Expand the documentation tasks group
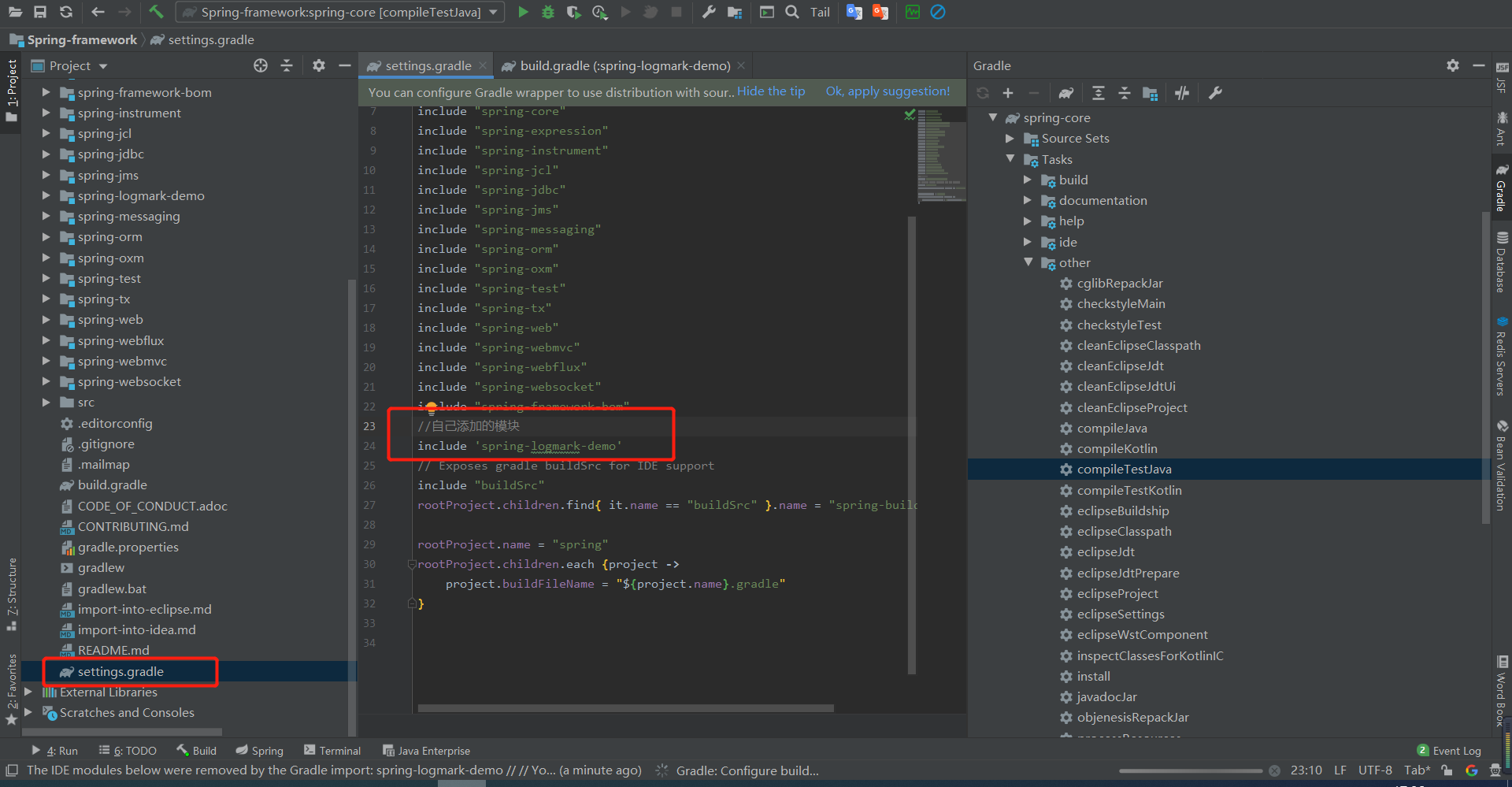This screenshot has width=1512, height=787. [1028, 200]
